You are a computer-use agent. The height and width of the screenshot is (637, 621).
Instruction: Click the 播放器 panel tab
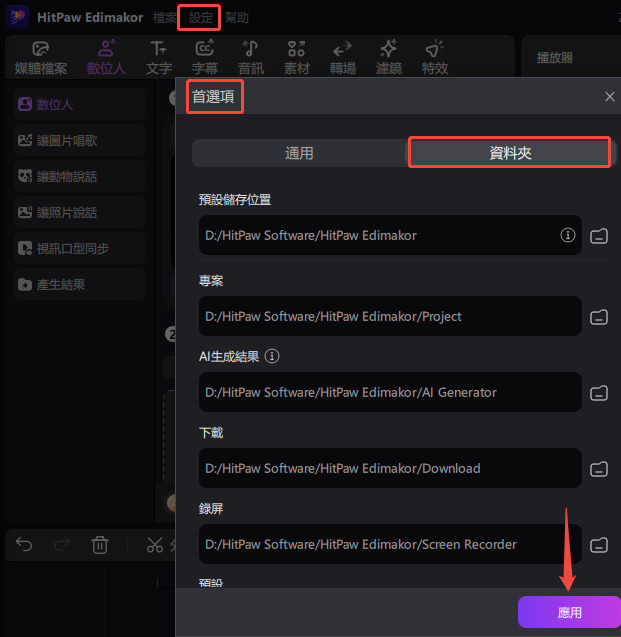(554, 58)
